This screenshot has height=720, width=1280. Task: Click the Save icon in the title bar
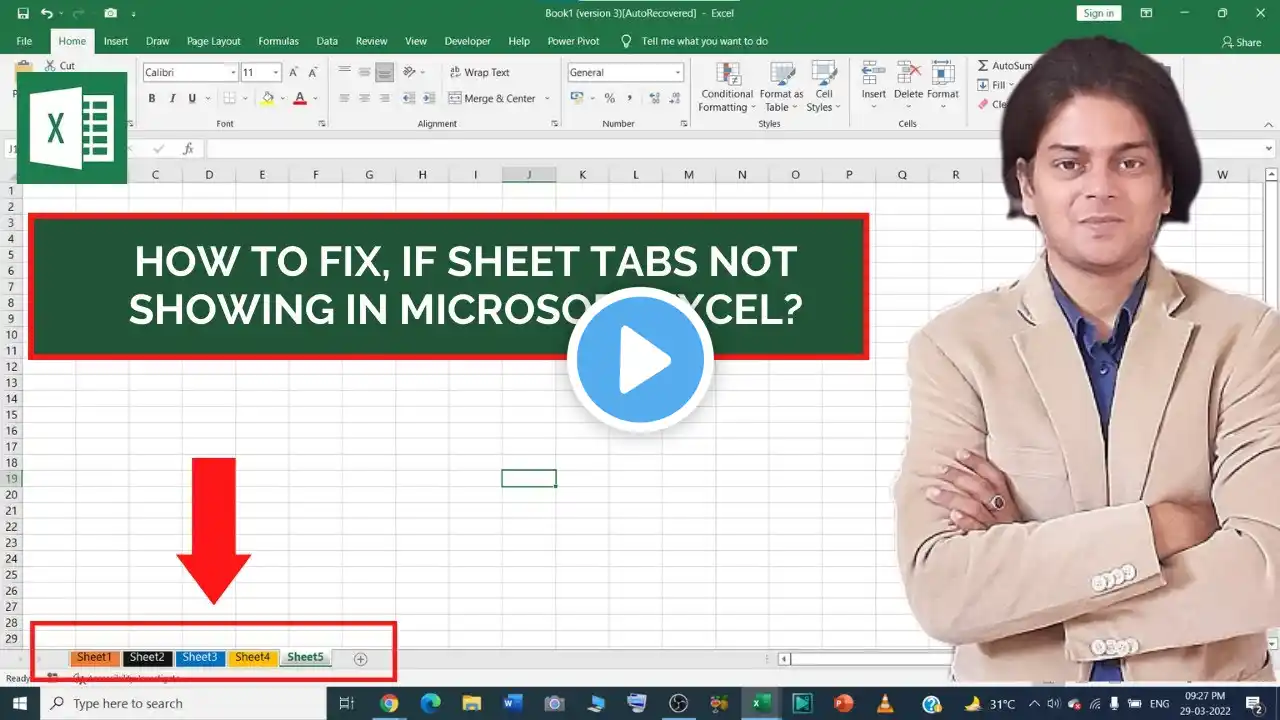pos(22,13)
